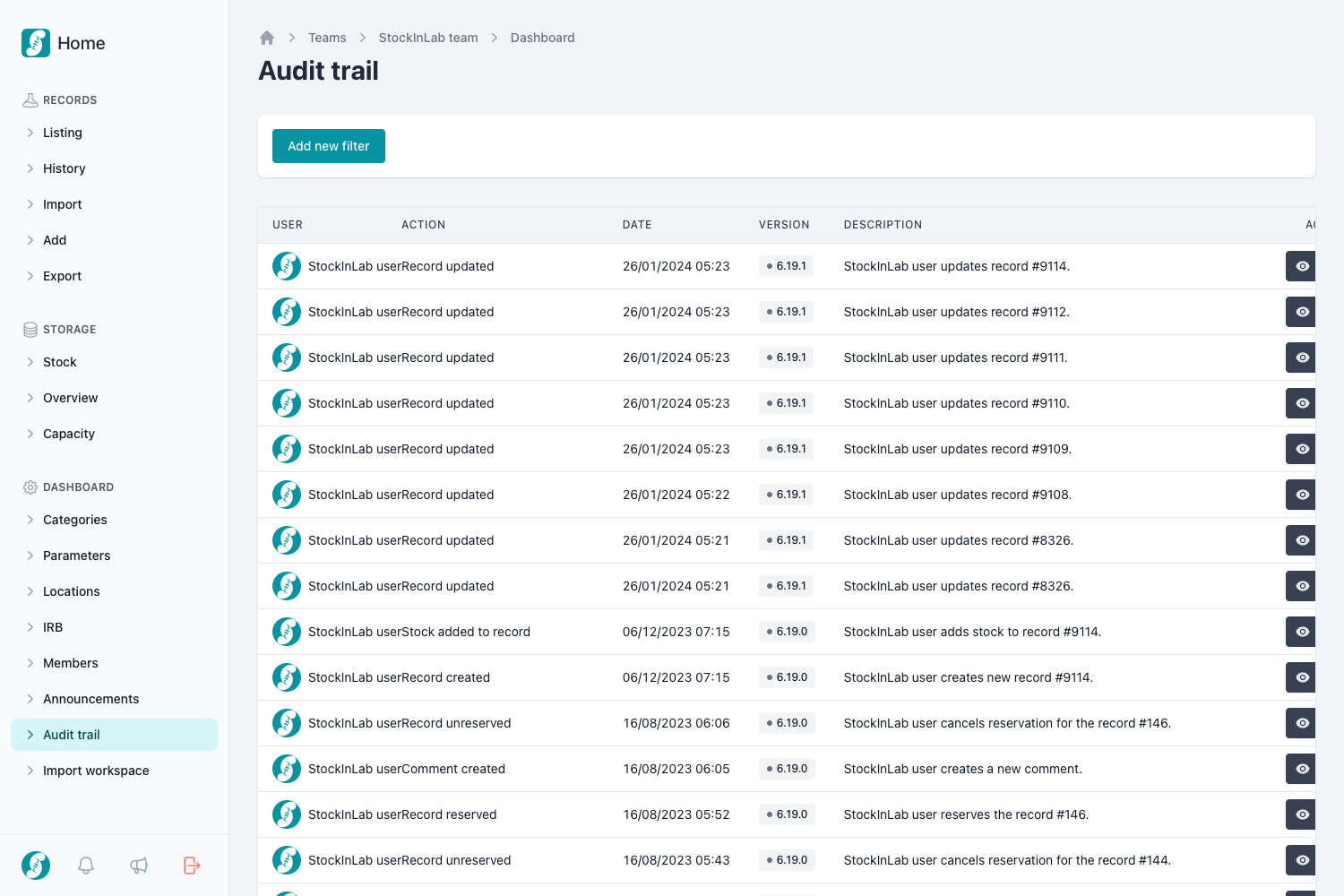The width and height of the screenshot is (1344, 896).
Task: View details of record #9109 update entry
Action: click(1301, 449)
